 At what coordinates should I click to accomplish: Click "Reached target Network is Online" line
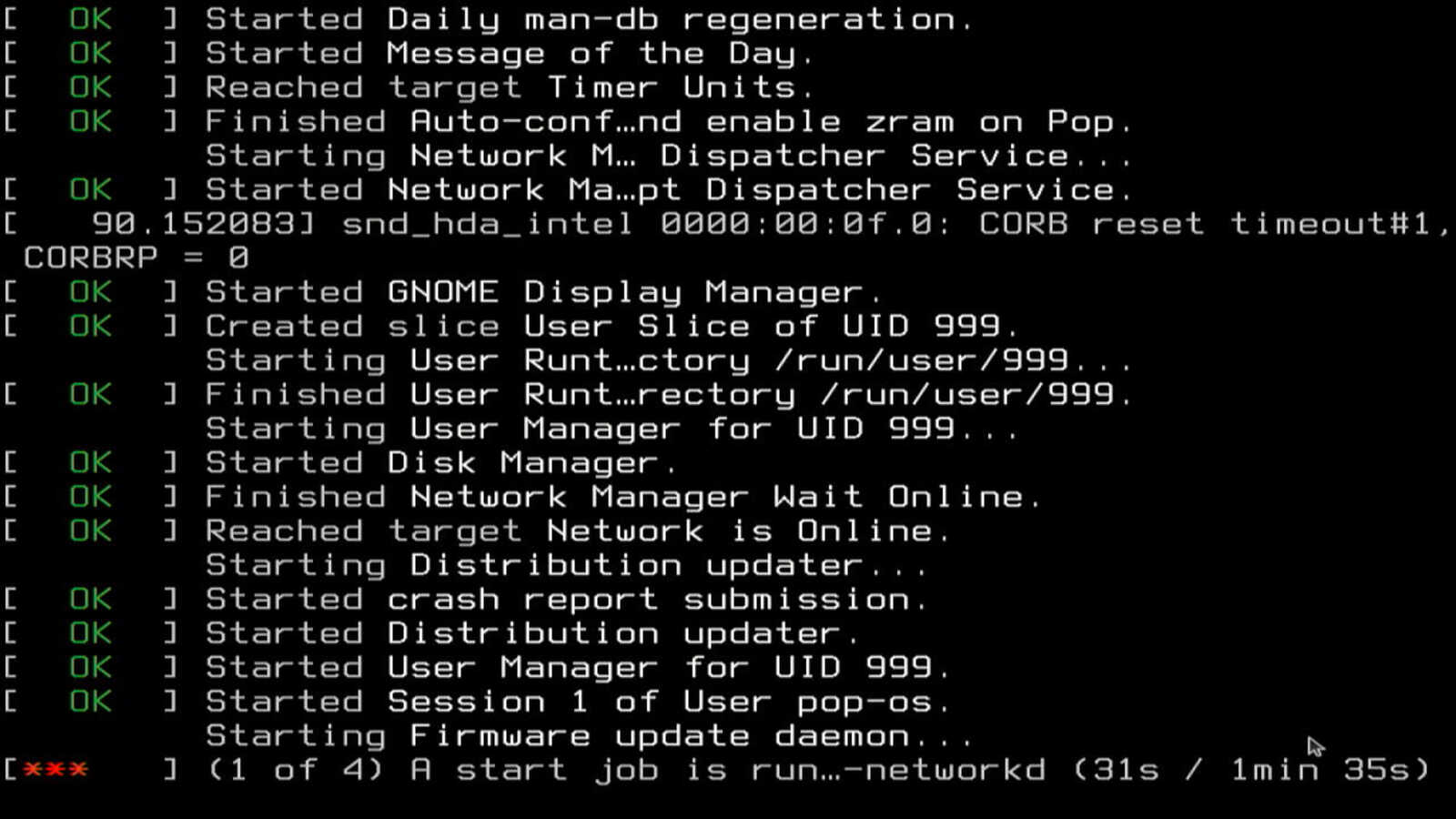click(577, 531)
